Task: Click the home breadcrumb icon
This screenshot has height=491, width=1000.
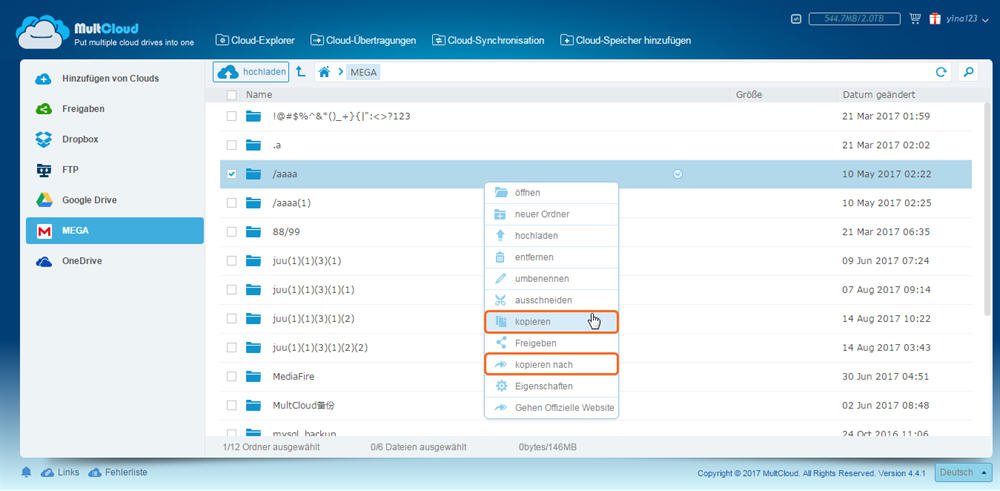Action: coord(324,72)
